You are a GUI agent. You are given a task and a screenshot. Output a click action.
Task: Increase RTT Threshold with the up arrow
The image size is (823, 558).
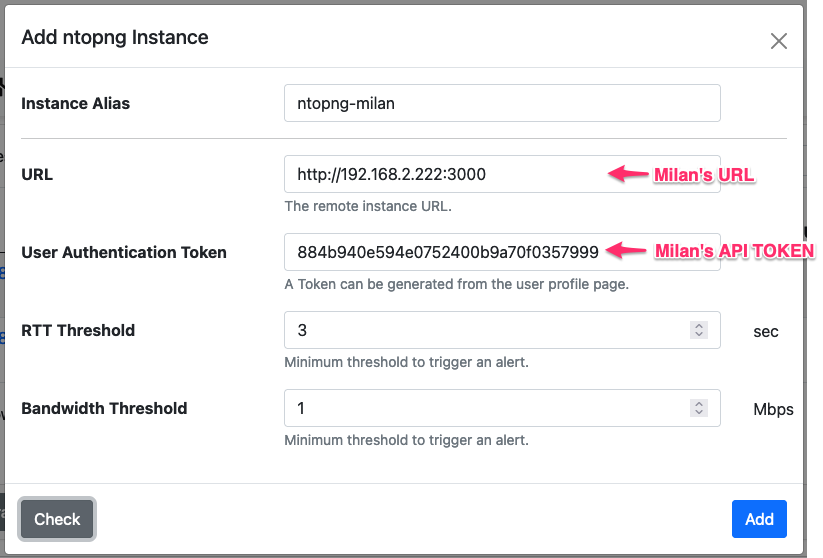699,325
